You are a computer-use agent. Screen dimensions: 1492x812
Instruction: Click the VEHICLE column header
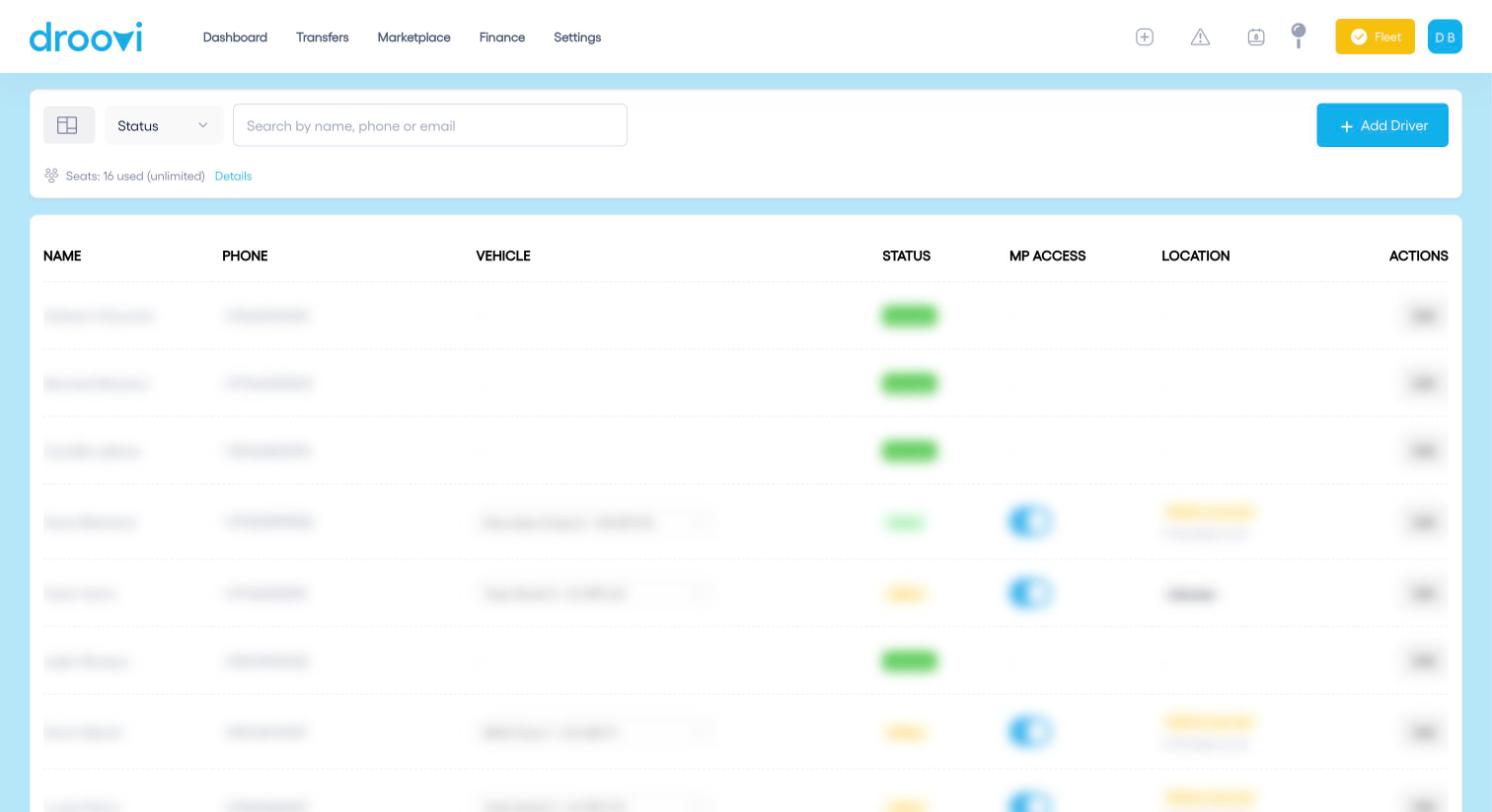click(503, 256)
